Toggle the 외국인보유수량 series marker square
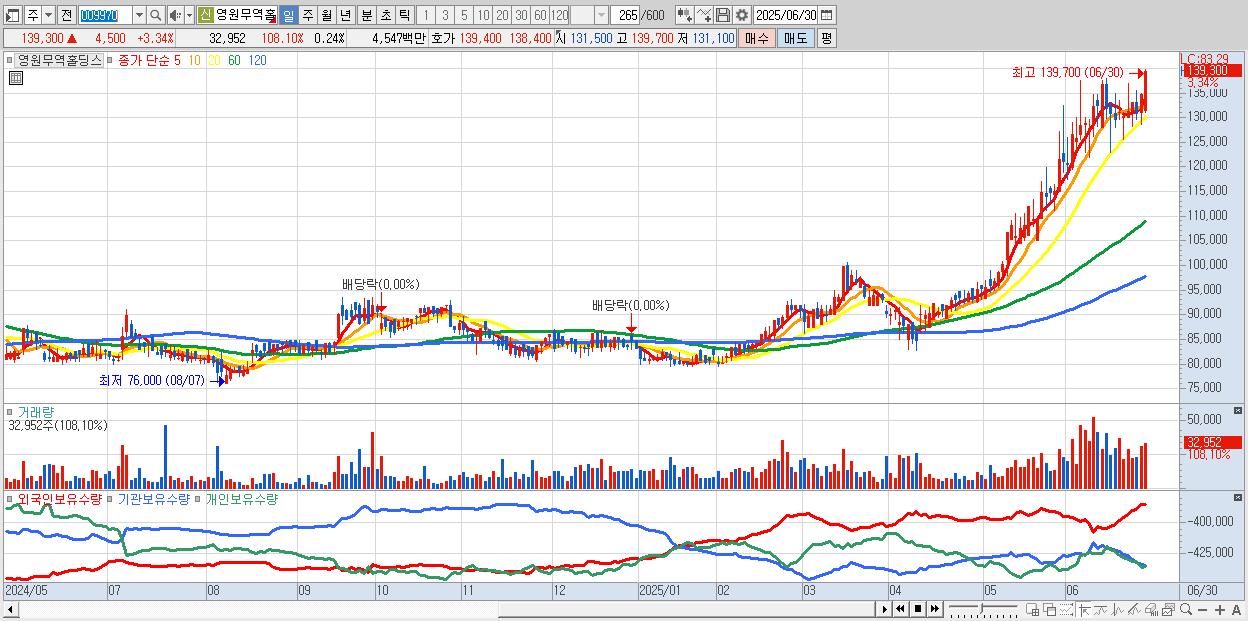The width and height of the screenshot is (1248, 621). [x=11, y=498]
